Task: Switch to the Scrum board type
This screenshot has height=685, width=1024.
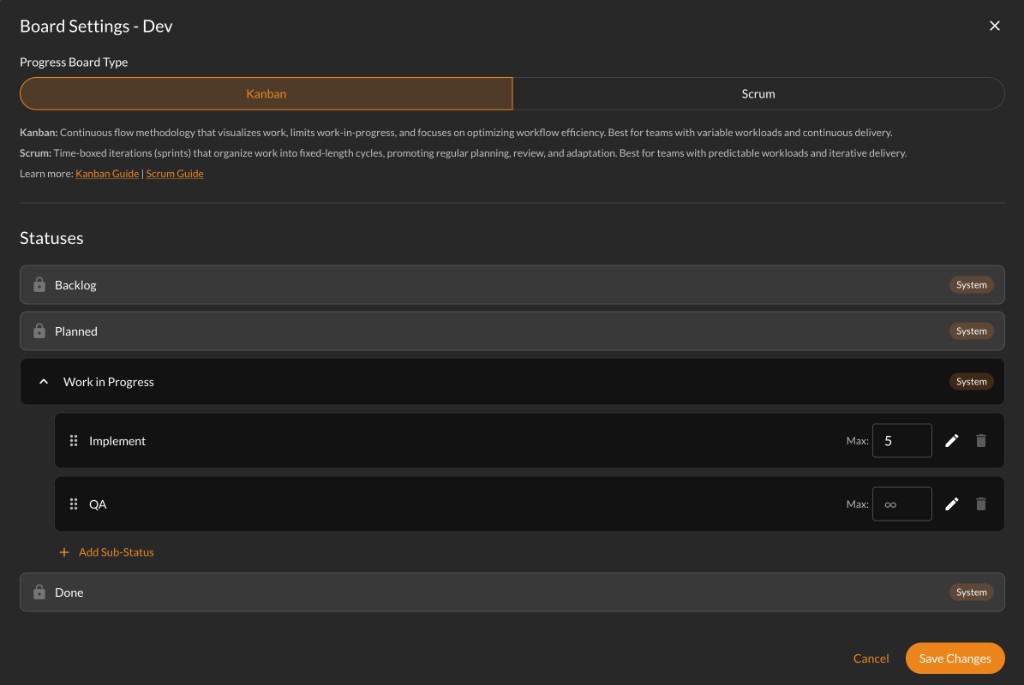Action: [758, 93]
